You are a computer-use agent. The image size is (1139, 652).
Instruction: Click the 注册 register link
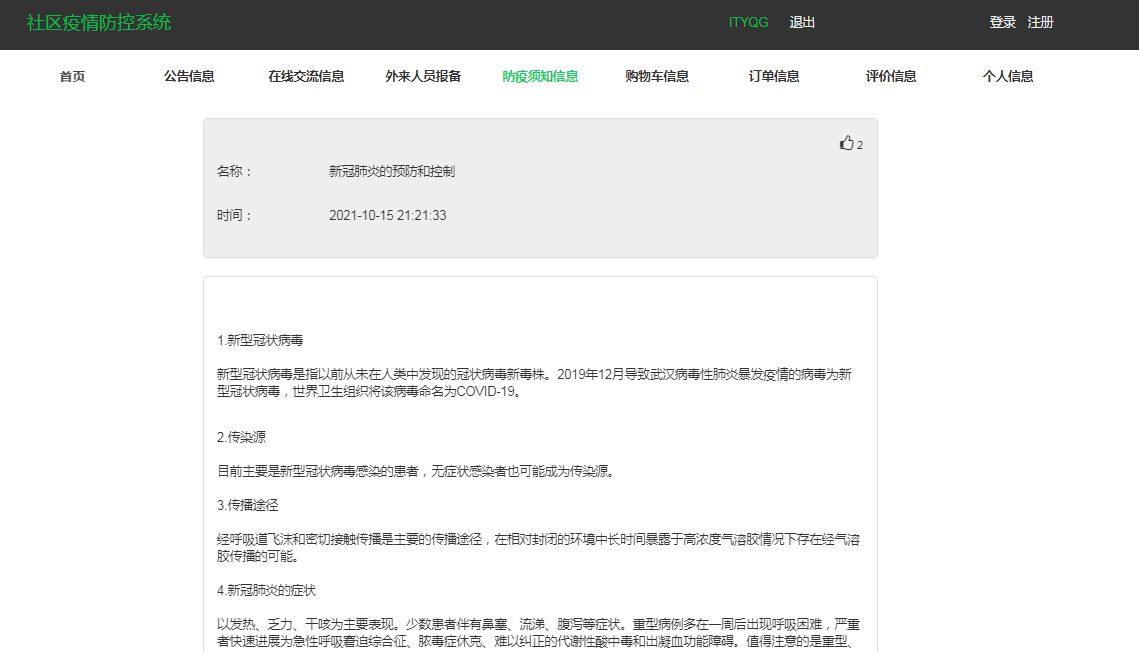[1040, 23]
